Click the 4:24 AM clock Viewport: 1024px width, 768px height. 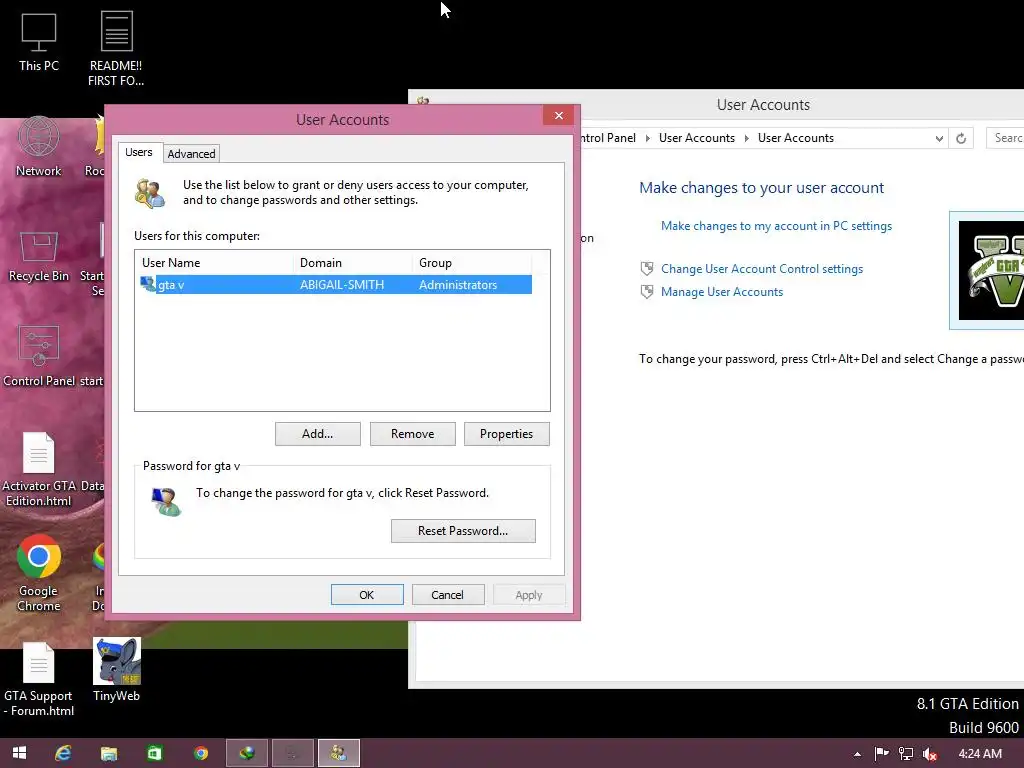tap(980, 754)
